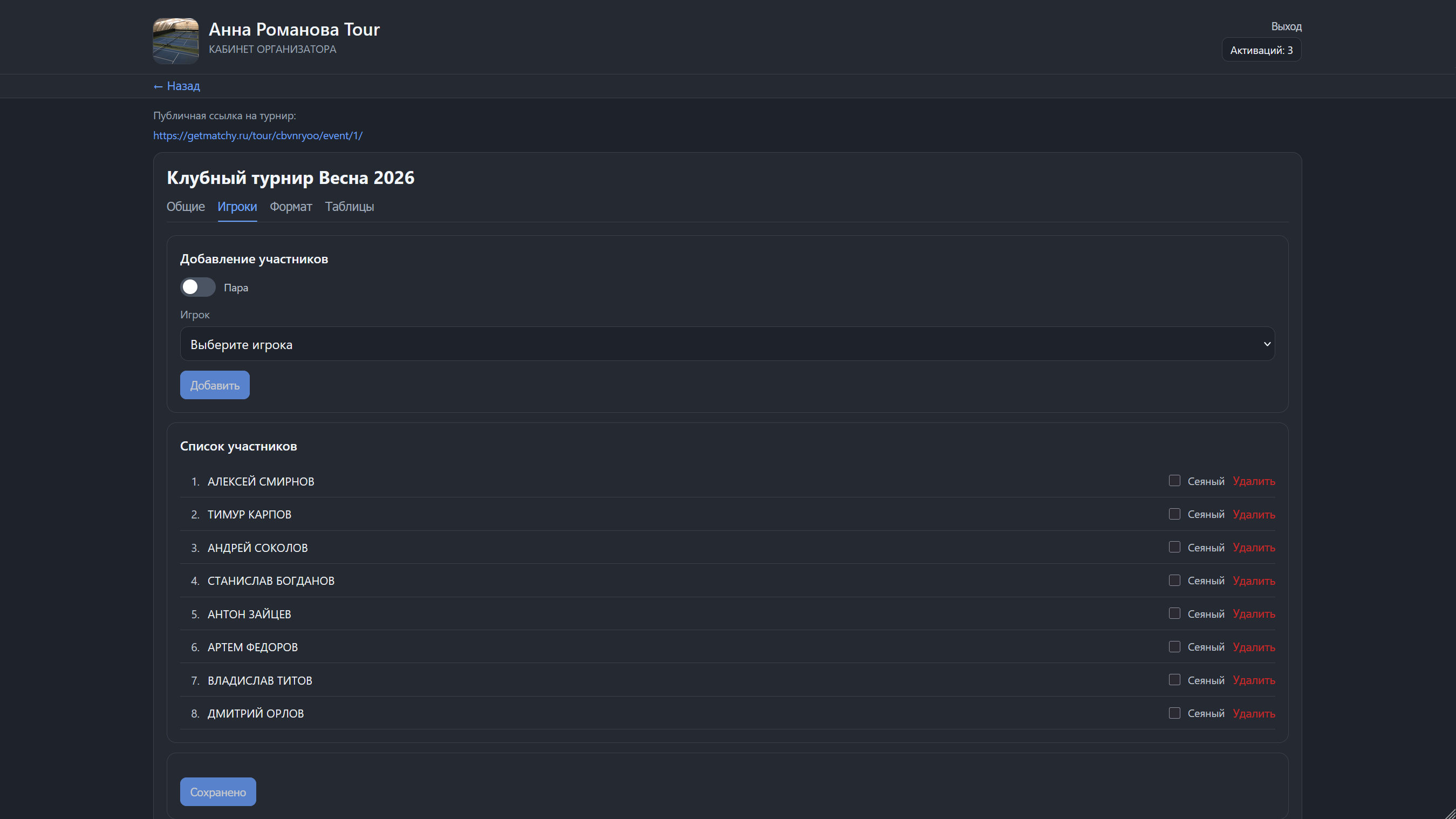Go back via the Назад arrow link
Screen dimensions: 1456x819
pyautogui.click(x=176, y=86)
